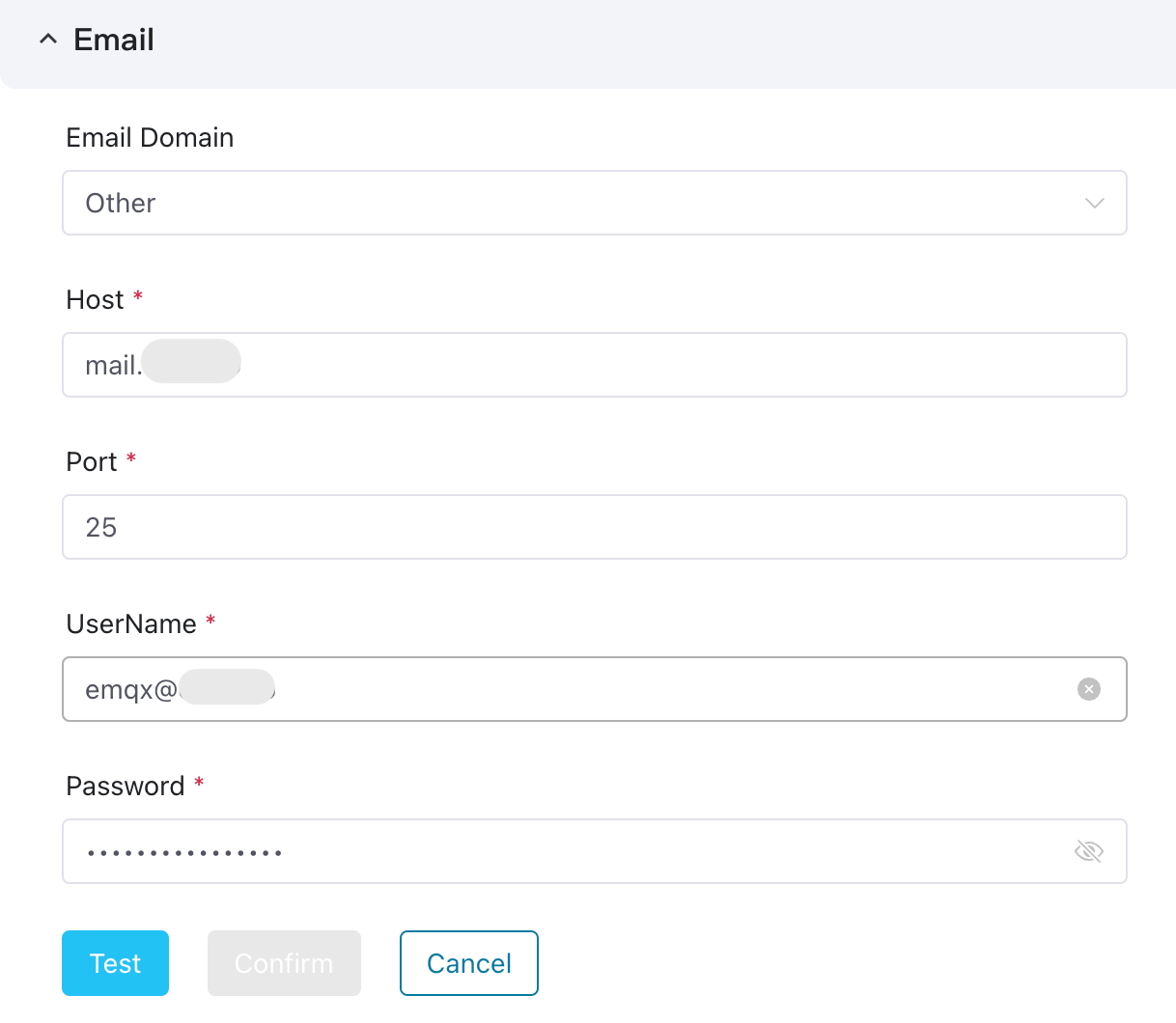
Task: Click the red asterisk beside Password
Action: [x=199, y=783]
